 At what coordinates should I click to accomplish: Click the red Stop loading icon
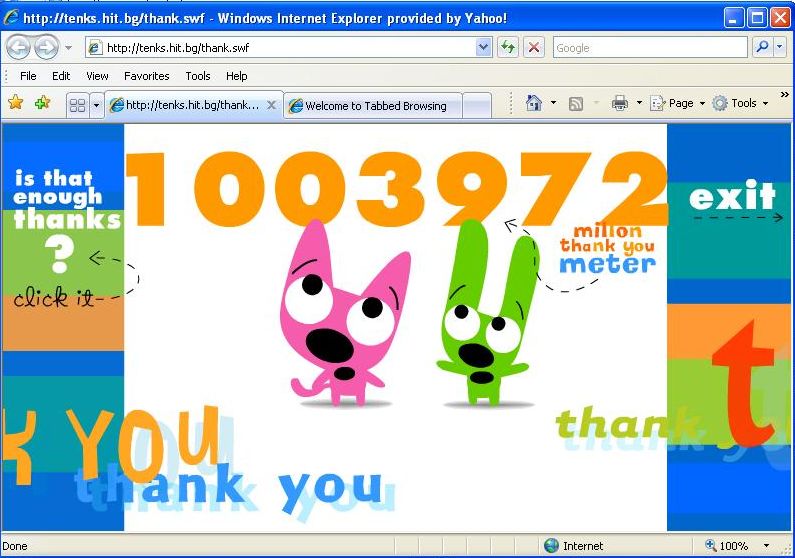534,48
